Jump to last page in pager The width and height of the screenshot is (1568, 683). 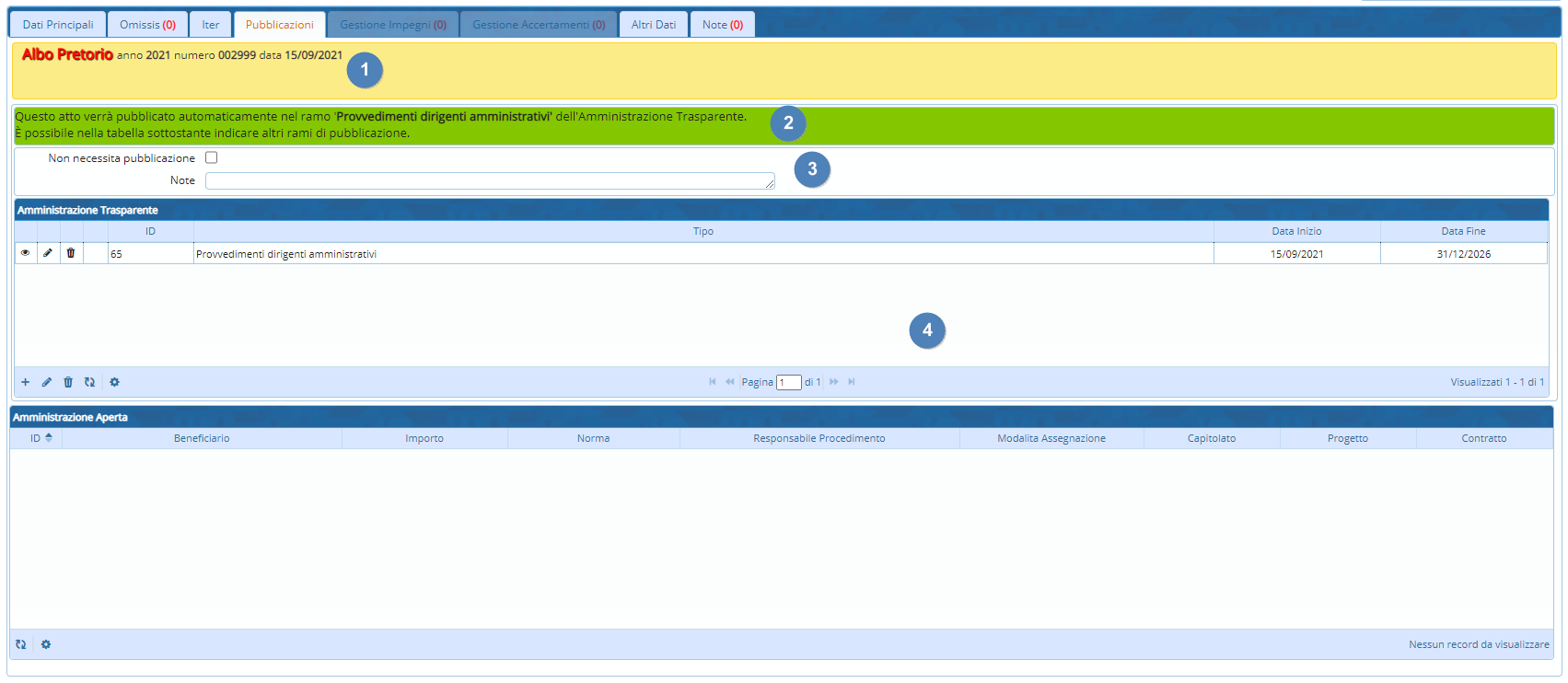pyautogui.click(x=852, y=382)
